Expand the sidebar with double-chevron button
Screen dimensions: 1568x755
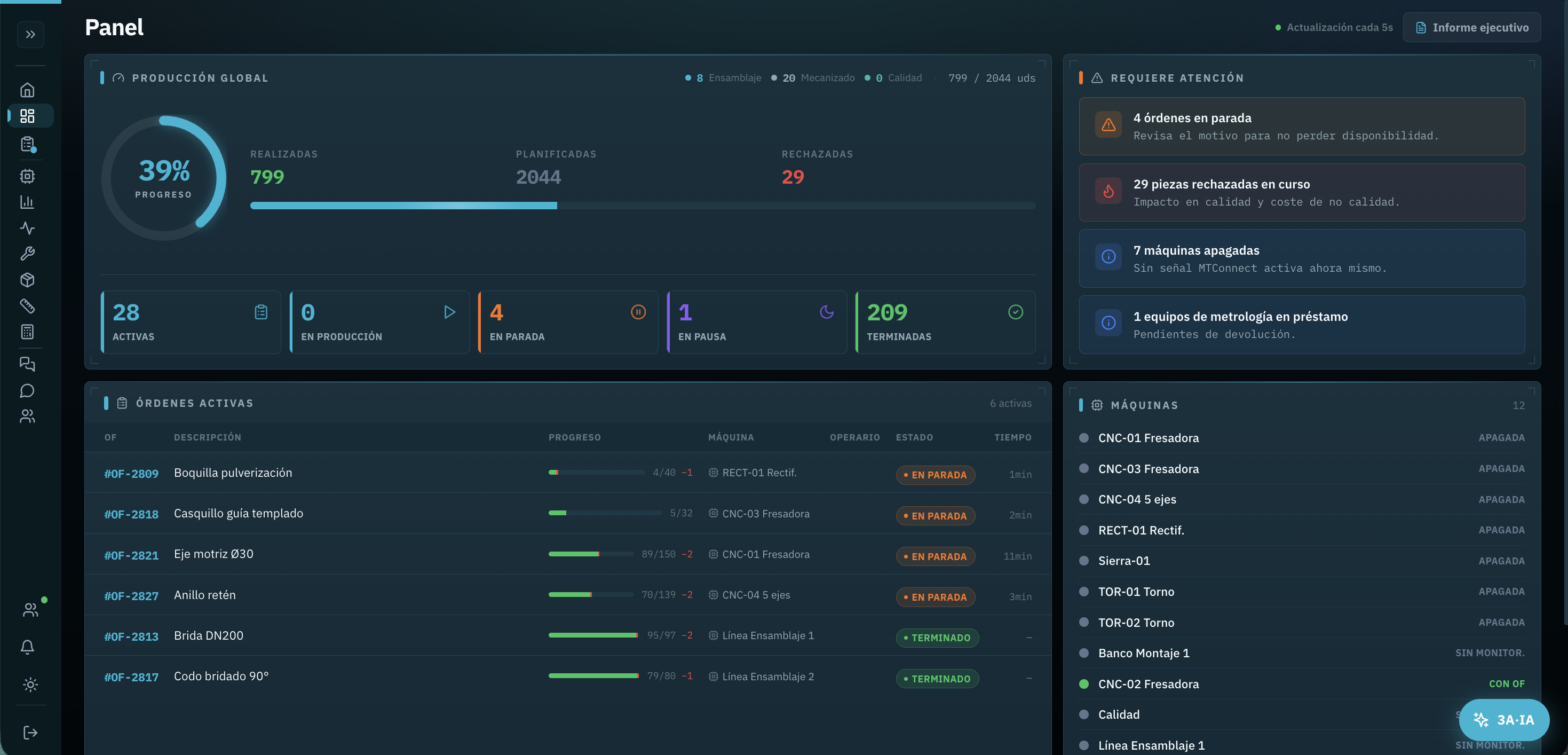pyautogui.click(x=30, y=35)
